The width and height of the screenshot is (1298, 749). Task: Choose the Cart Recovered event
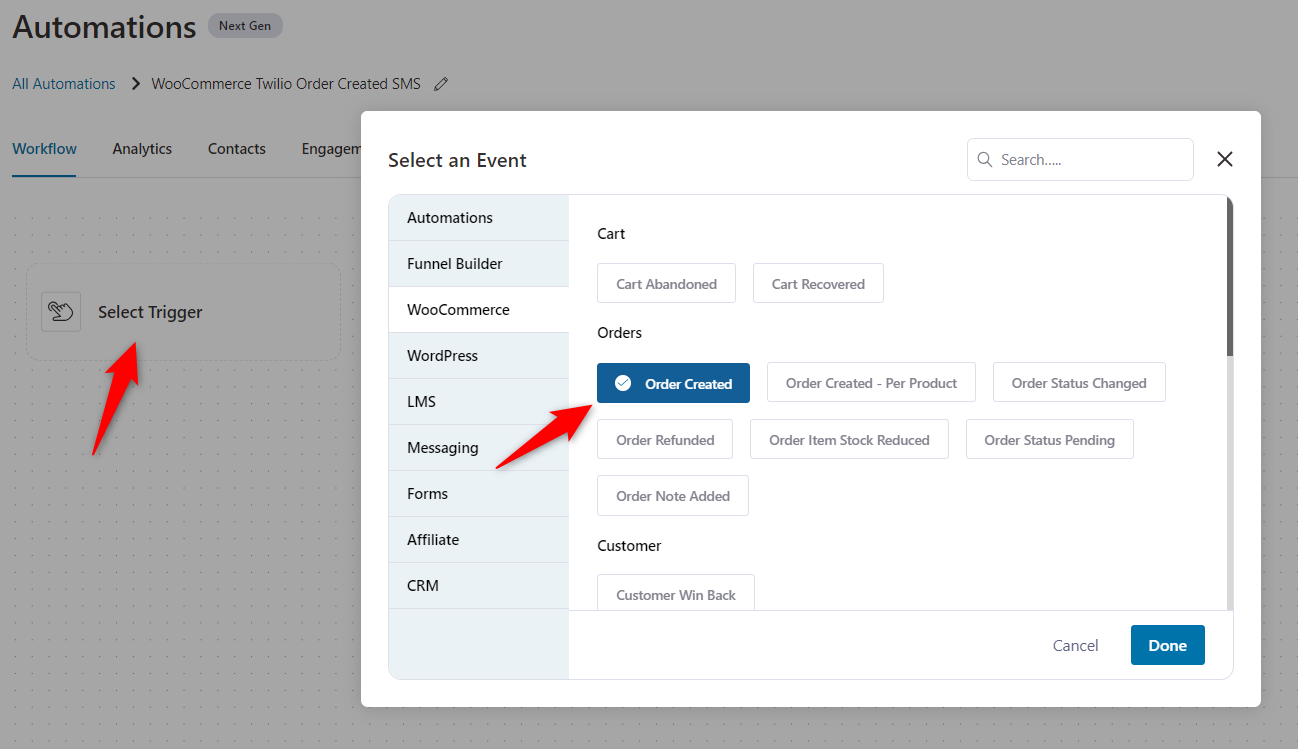(x=818, y=284)
